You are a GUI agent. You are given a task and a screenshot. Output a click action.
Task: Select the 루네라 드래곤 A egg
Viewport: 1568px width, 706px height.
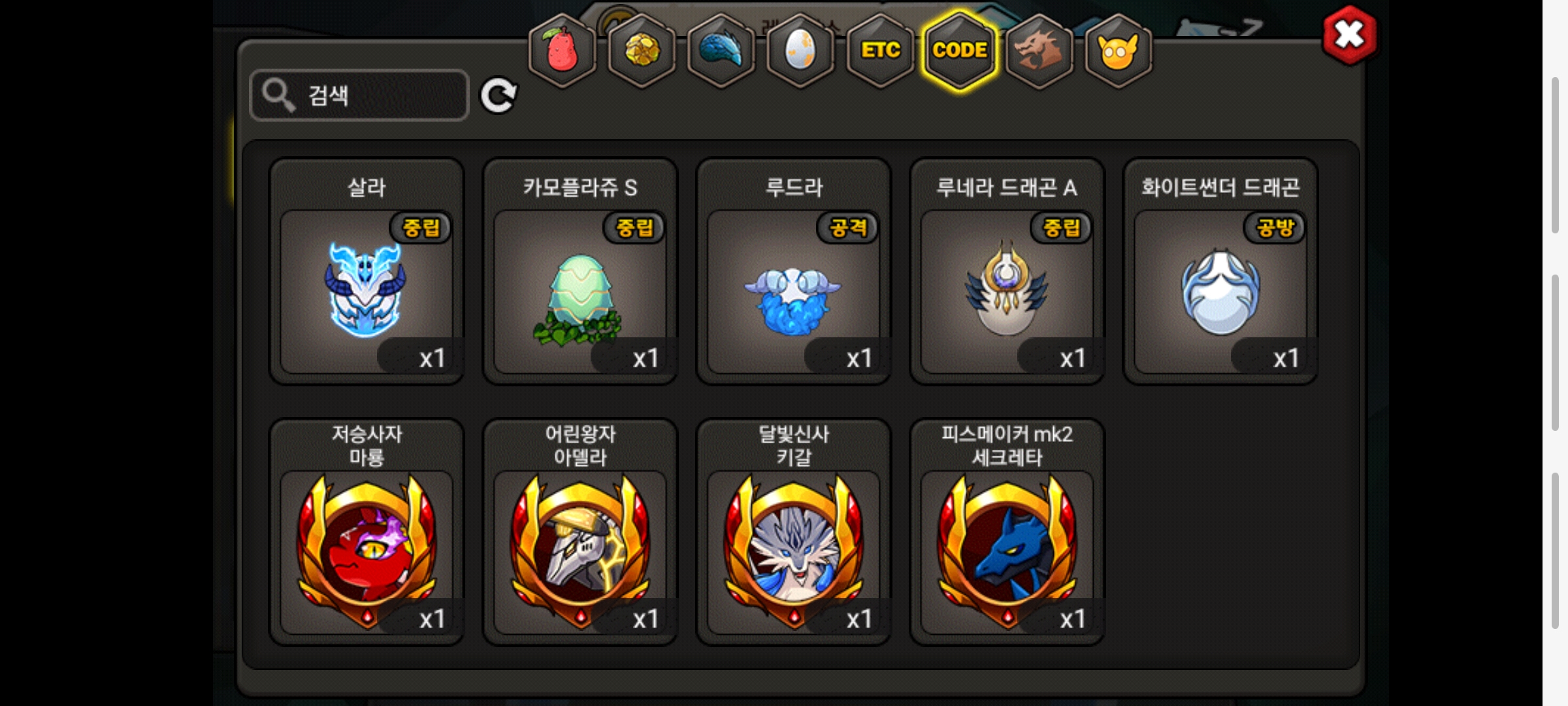coord(1007,271)
